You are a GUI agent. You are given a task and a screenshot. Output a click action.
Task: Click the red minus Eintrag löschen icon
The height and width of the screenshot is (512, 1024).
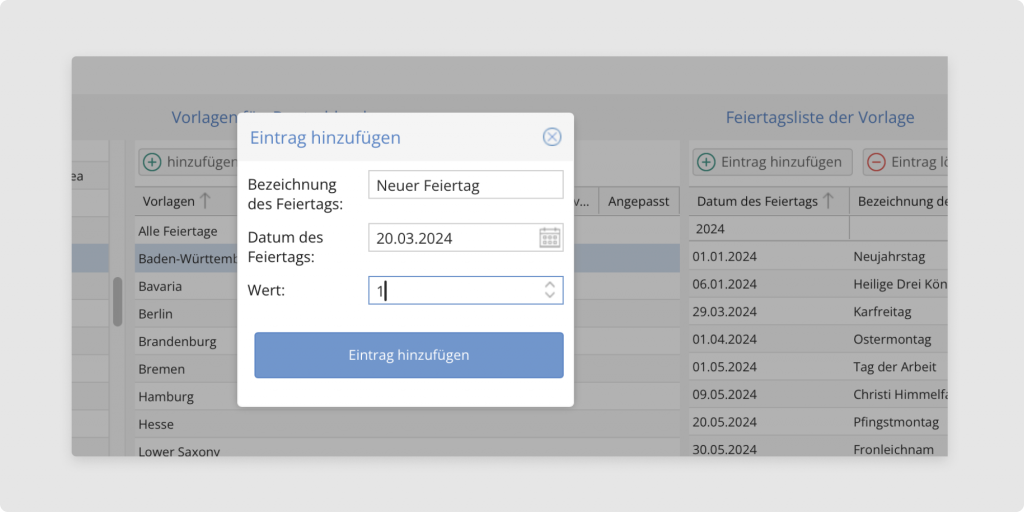click(876, 162)
